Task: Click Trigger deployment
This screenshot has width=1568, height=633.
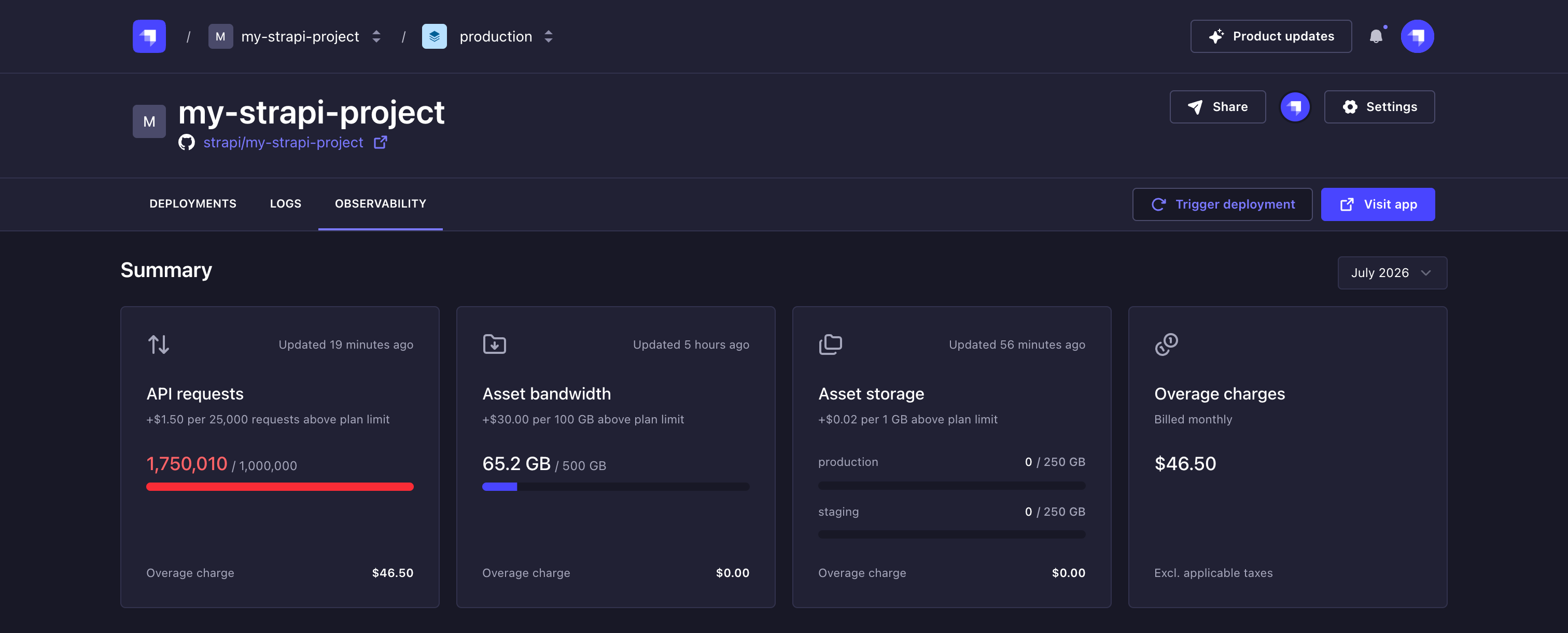Action: point(1222,205)
